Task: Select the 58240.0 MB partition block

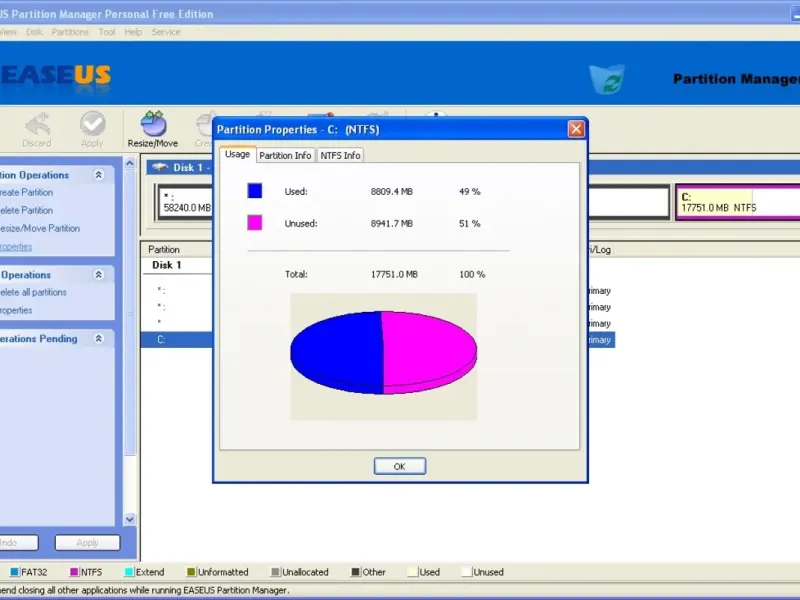Action: click(x=186, y=203)
